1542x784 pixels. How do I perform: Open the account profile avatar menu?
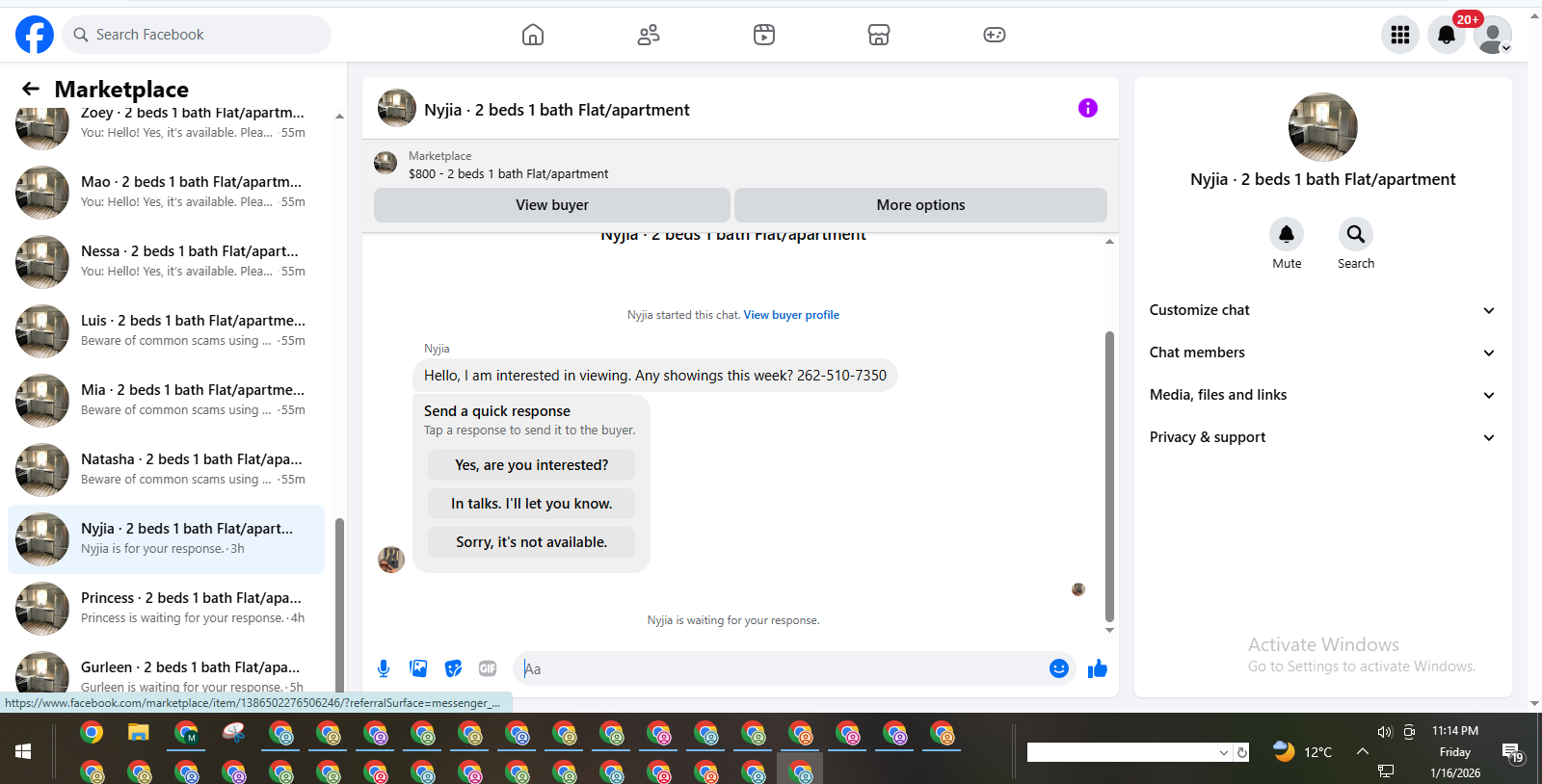pyautogui.click(x=1493, y=35)
